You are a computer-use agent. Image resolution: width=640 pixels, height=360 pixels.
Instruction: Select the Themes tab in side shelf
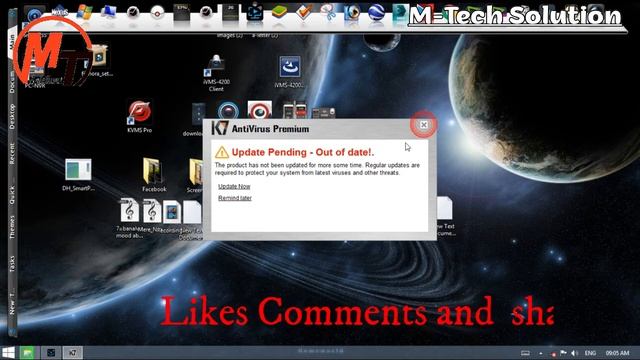click(12, 227)
